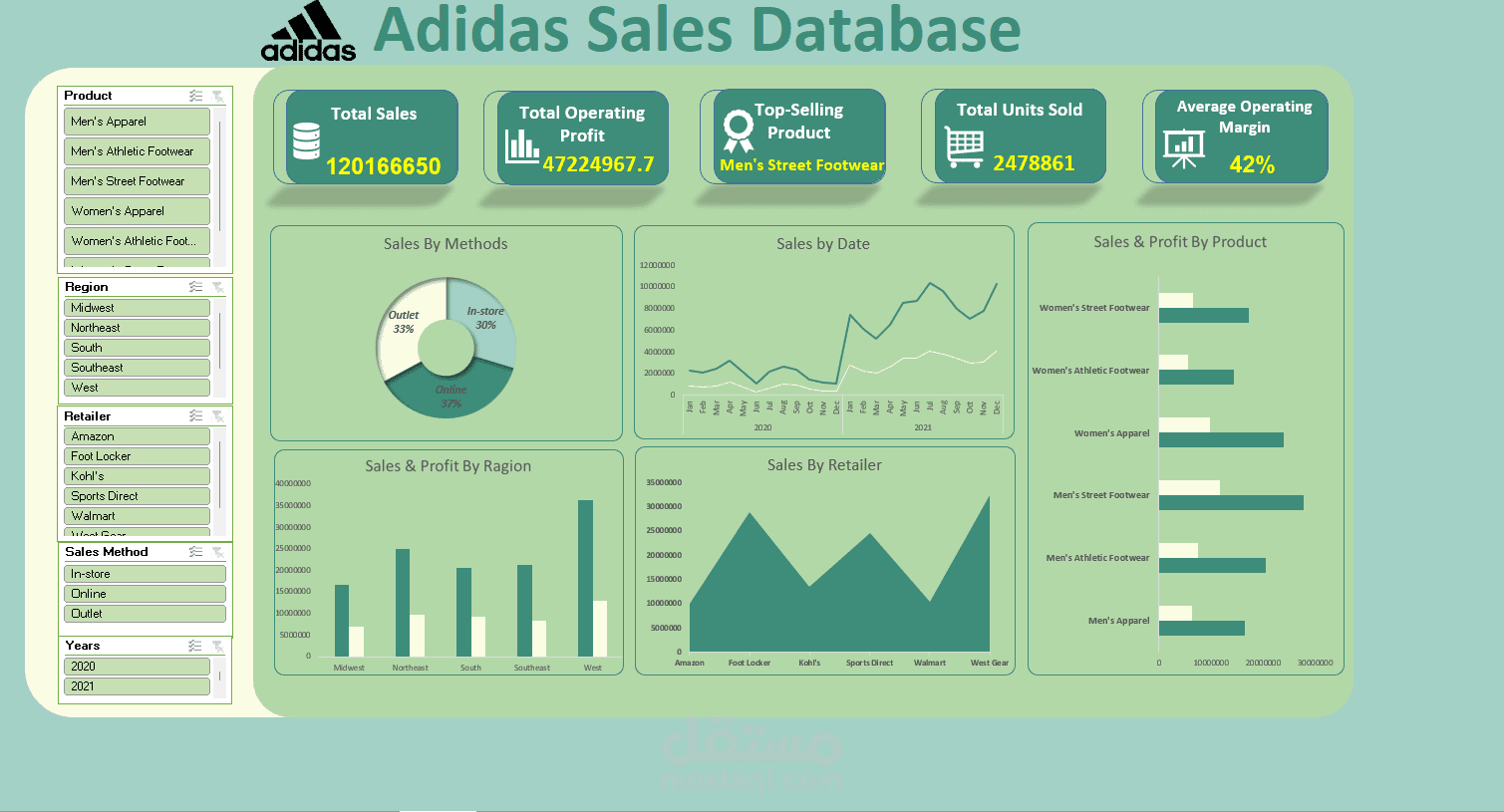Select the Online button in Sales Method slicer
Image resolution: width=1504 pixels, height=812 pixels.
(146, 594)
